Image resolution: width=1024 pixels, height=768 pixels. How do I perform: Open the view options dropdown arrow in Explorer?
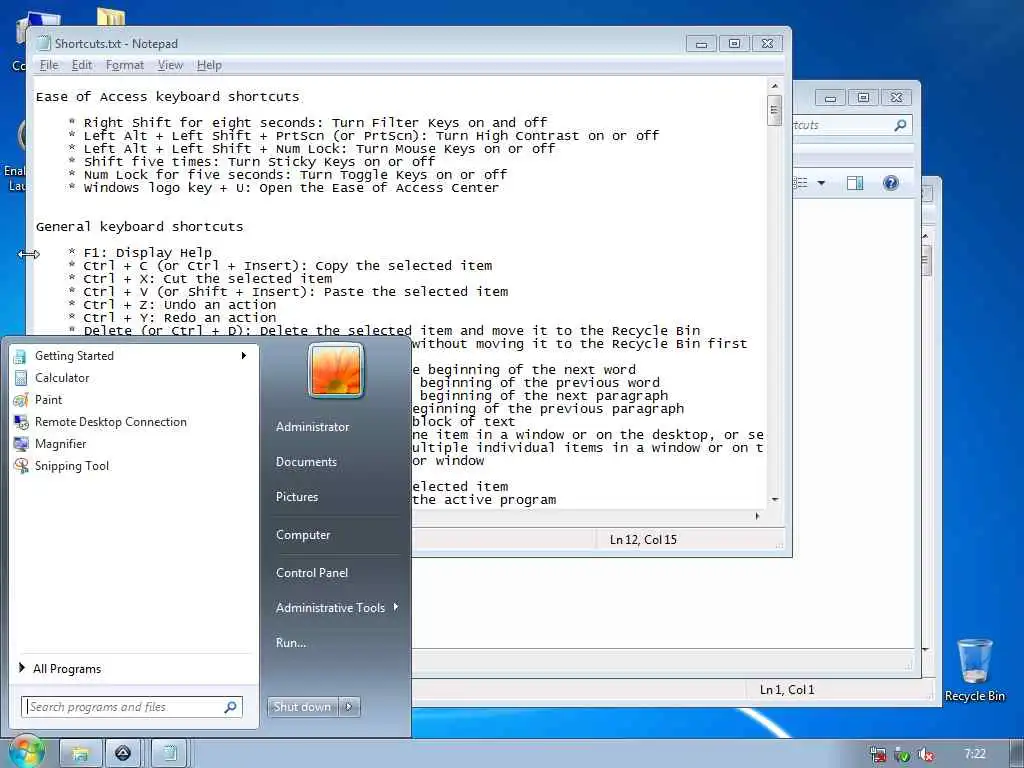tap(822, 184)
